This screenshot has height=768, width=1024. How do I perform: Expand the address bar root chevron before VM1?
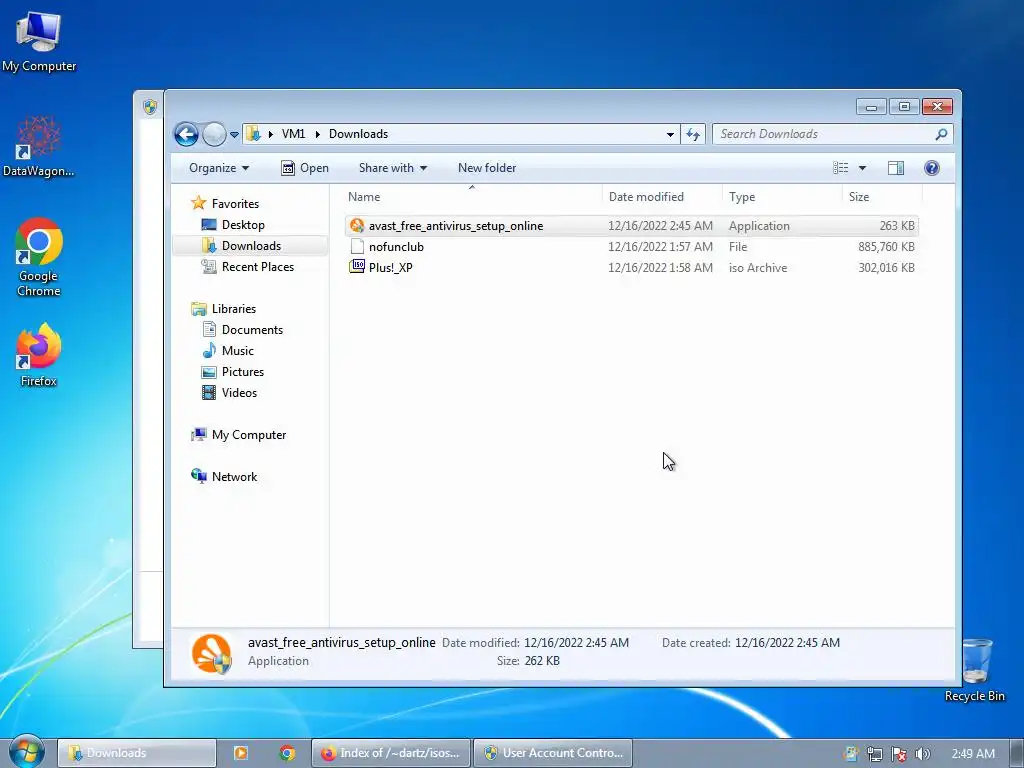270,134
